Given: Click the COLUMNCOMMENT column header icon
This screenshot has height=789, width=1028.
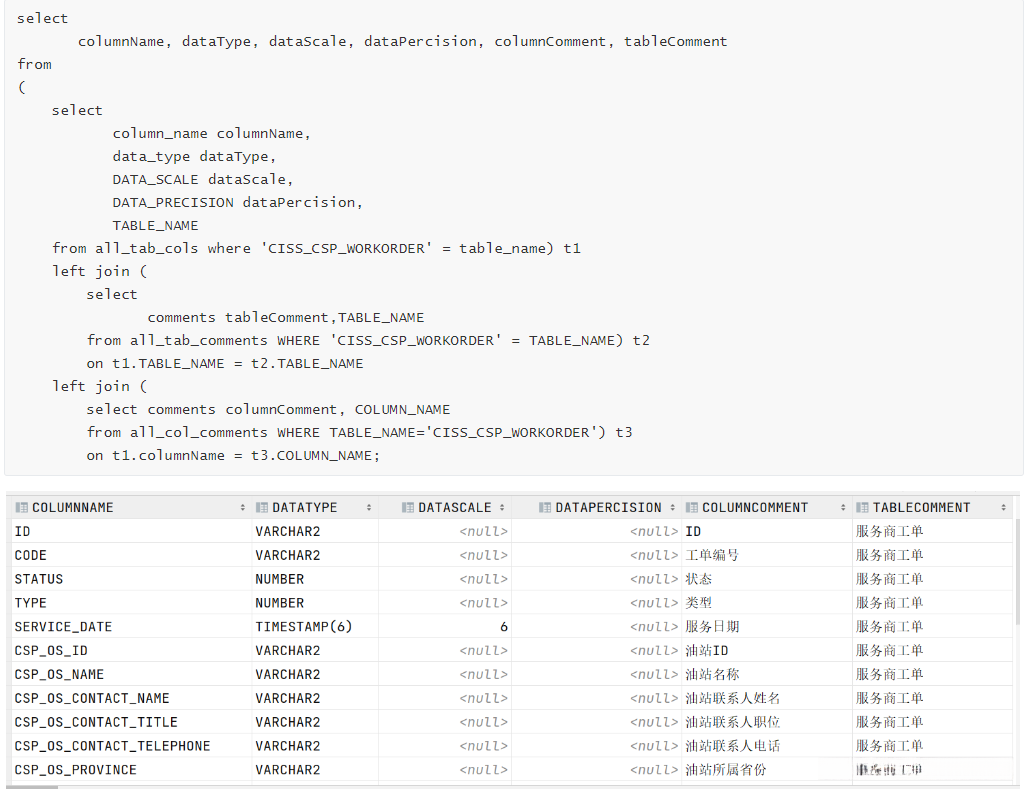Looking at the screenshot, I should coord(692,508).
